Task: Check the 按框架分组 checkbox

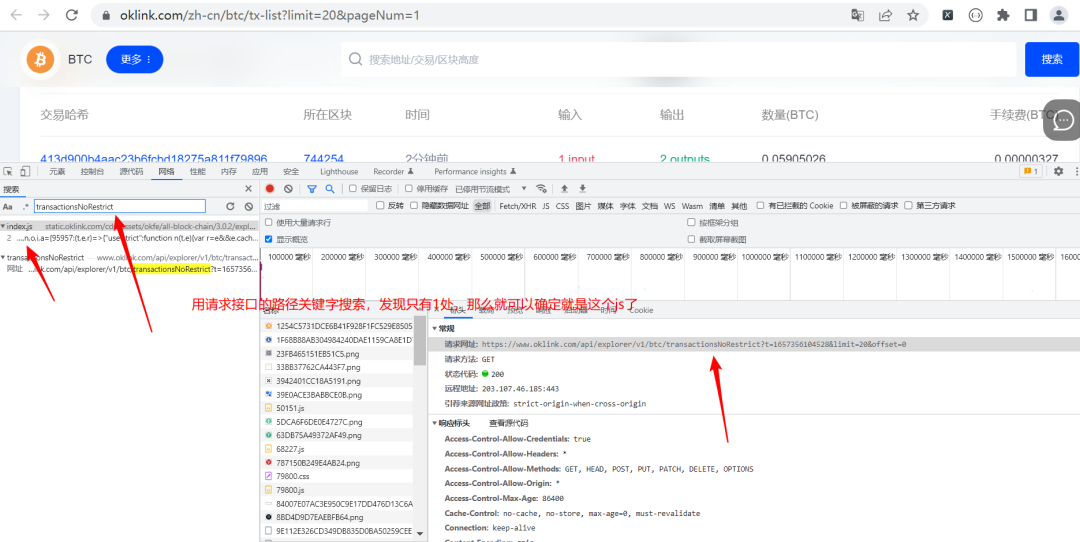Action: [x=692, y=222]
